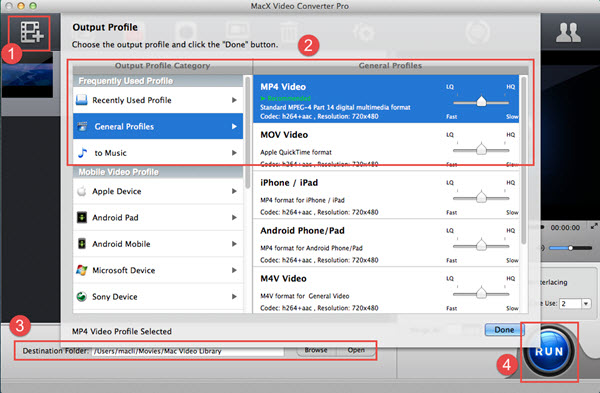Viewport: 600px width, 393px height.
Task: Expand Recently Used Profile arrow
Action: (234, 100)
